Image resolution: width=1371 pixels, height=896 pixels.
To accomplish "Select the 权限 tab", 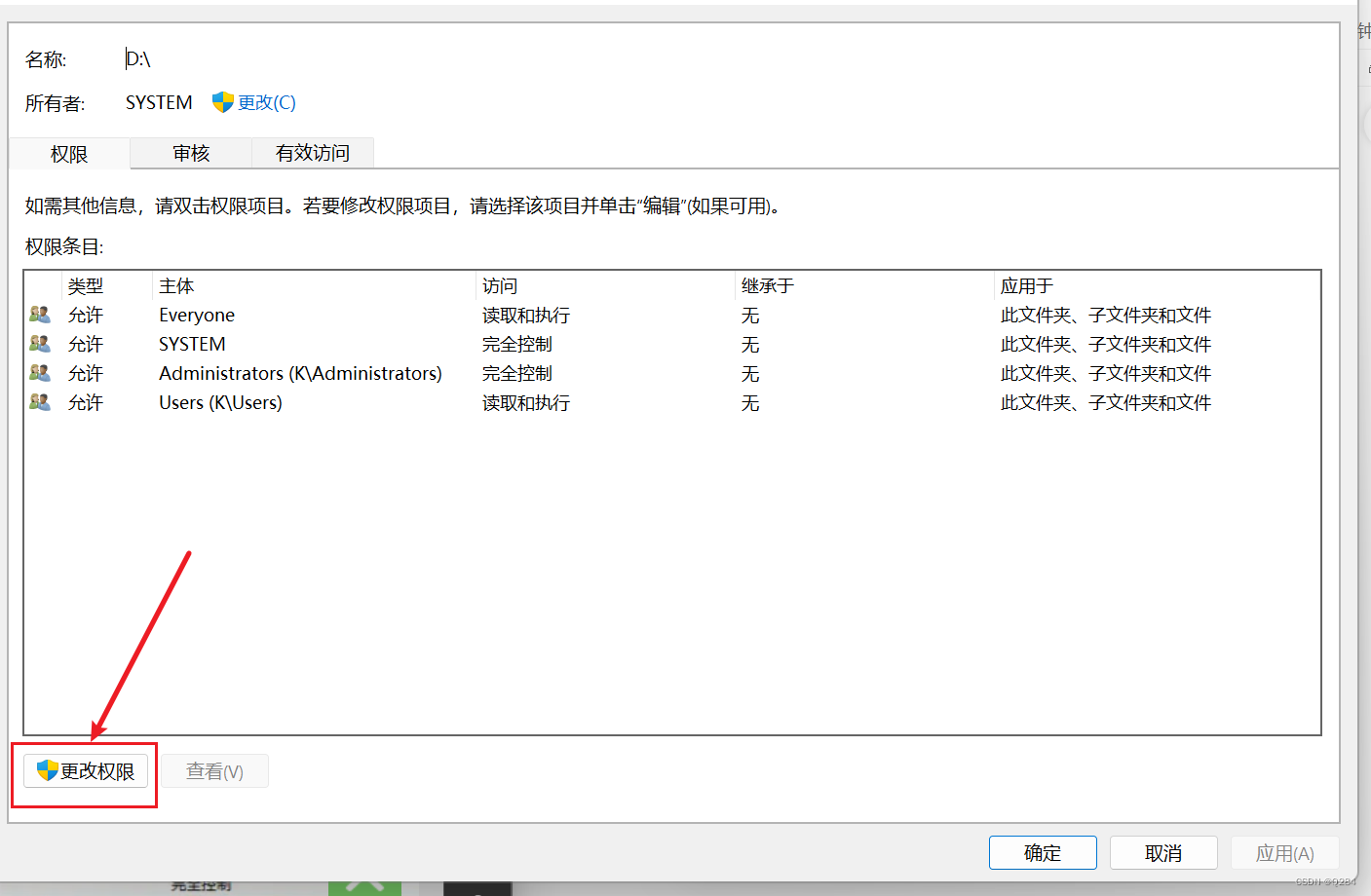I will (68, 153).
